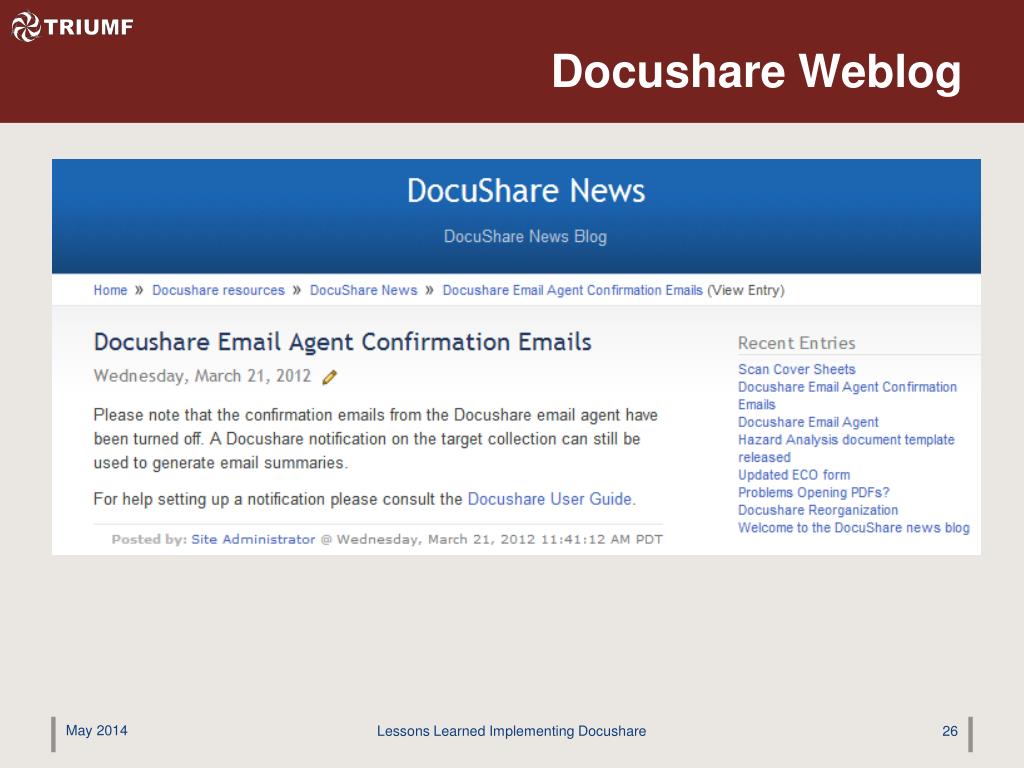Click the pencil edit icon beside the date
This screenshot has height=768, width=1024.
(x=330, y=377)
